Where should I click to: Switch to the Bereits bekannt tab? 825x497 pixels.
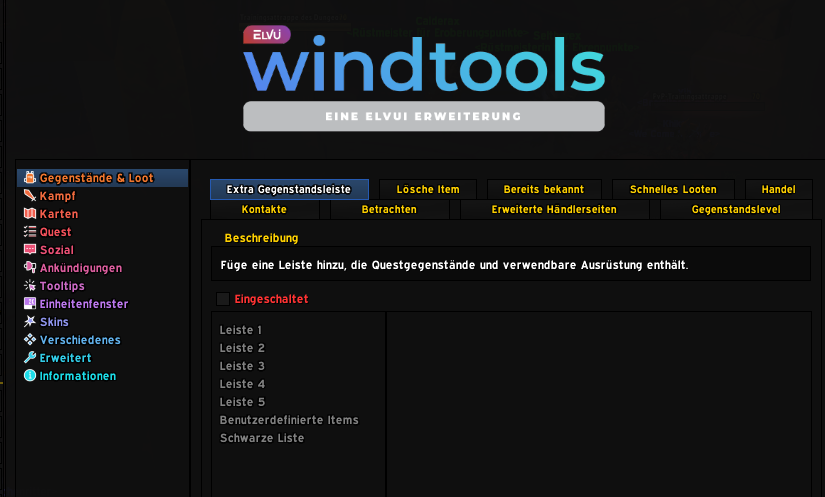[x=543, y=190]
